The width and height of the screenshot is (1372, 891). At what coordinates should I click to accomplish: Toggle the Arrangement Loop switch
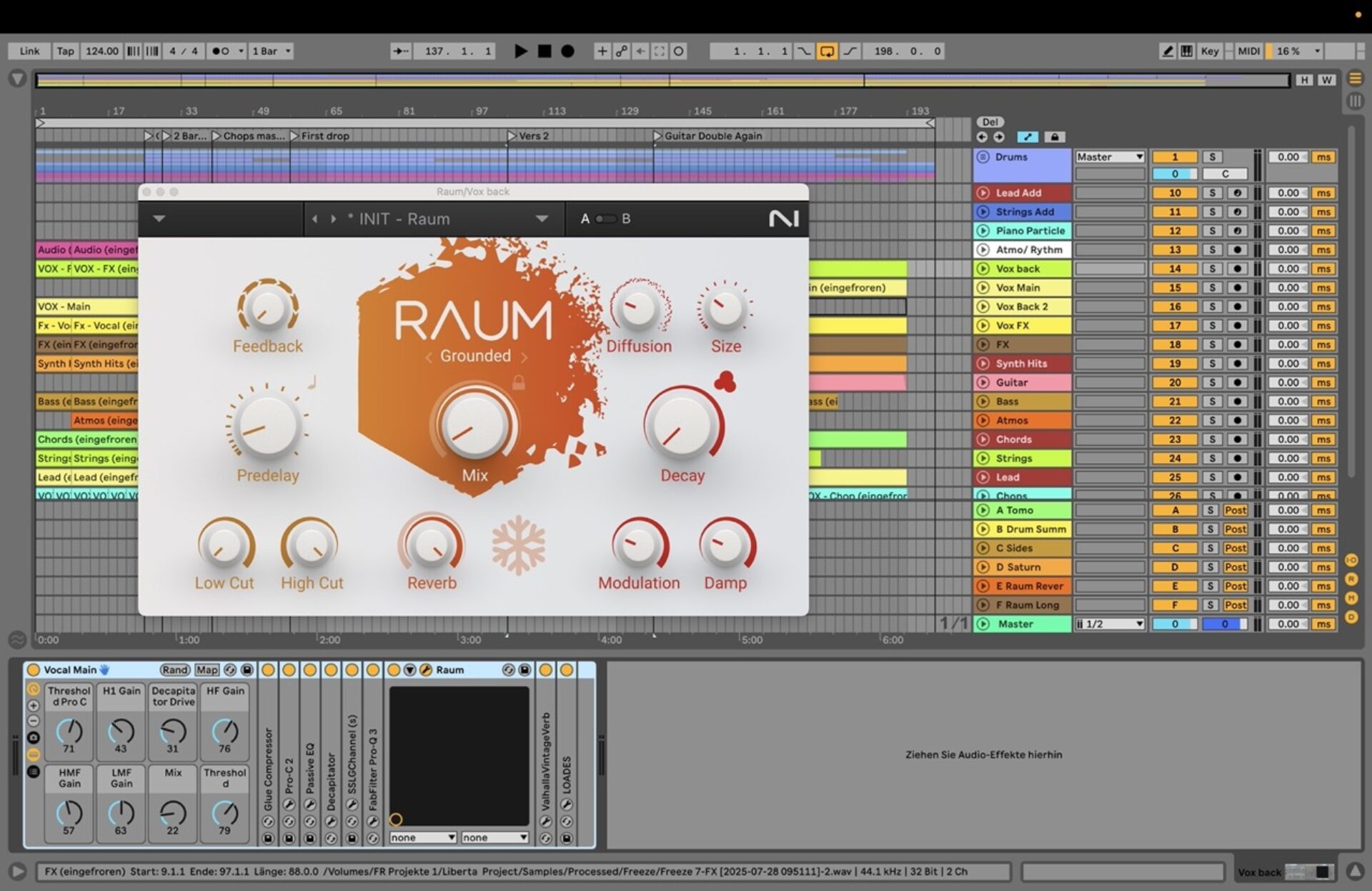[x=827, y=51]
